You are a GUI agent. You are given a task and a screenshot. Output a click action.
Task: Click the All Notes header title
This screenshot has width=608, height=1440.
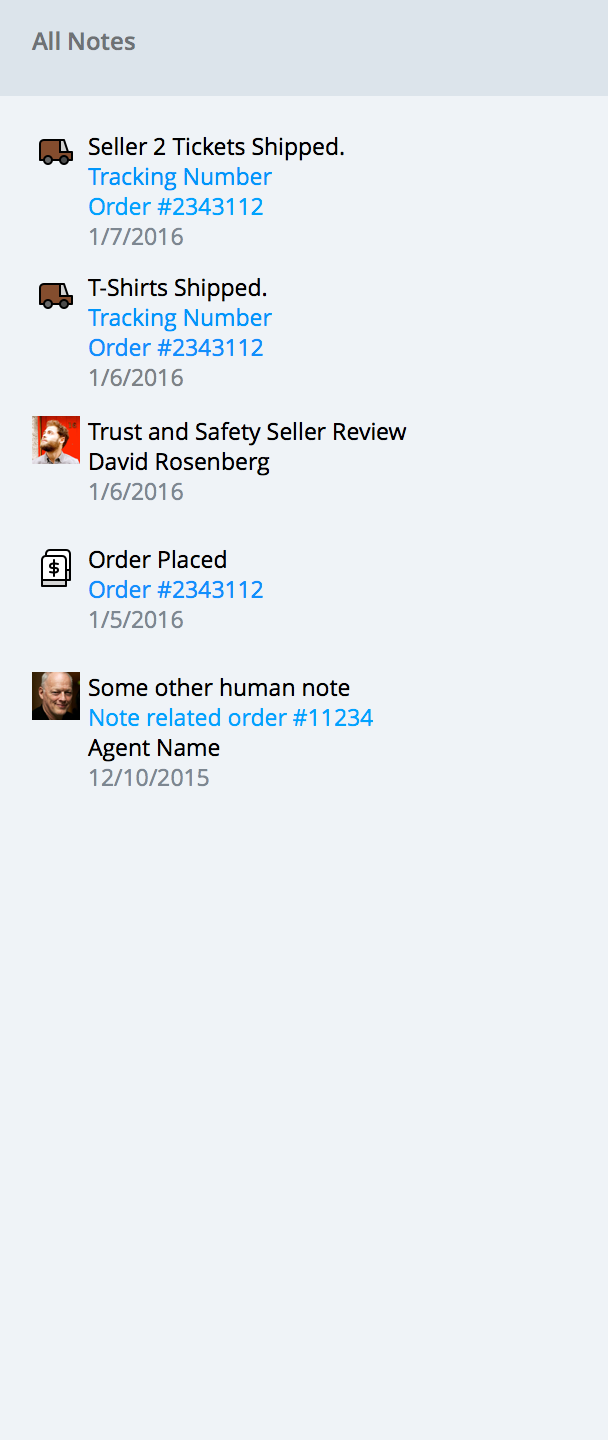click(84, 42)
